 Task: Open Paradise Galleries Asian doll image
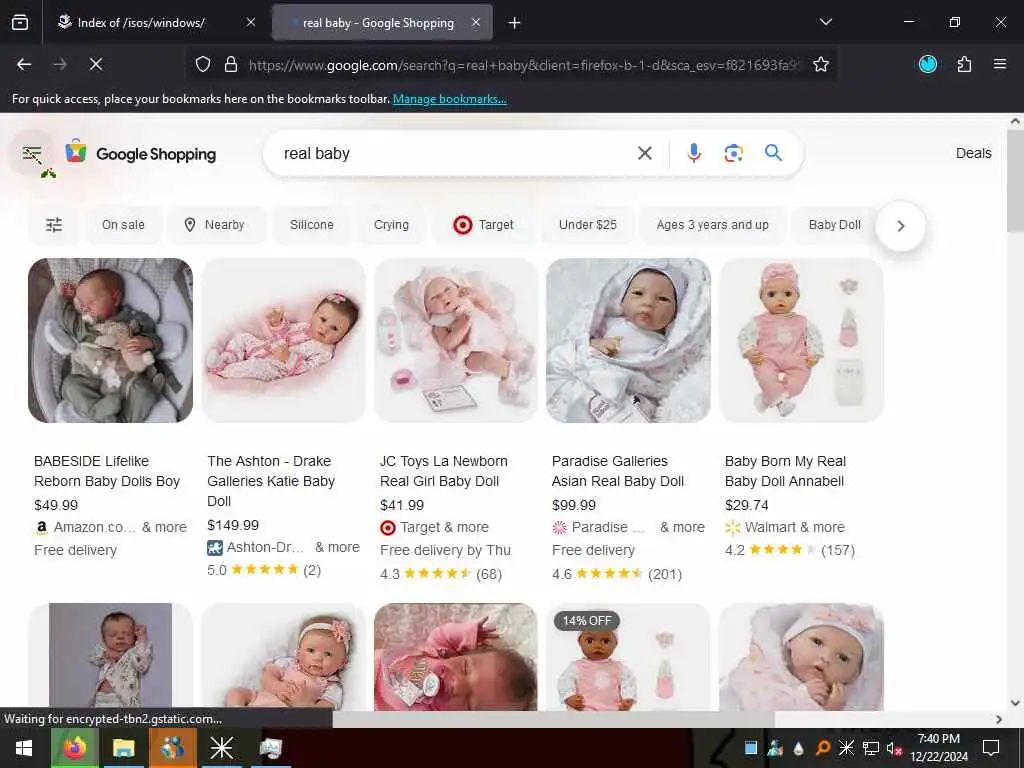(628, 340)
